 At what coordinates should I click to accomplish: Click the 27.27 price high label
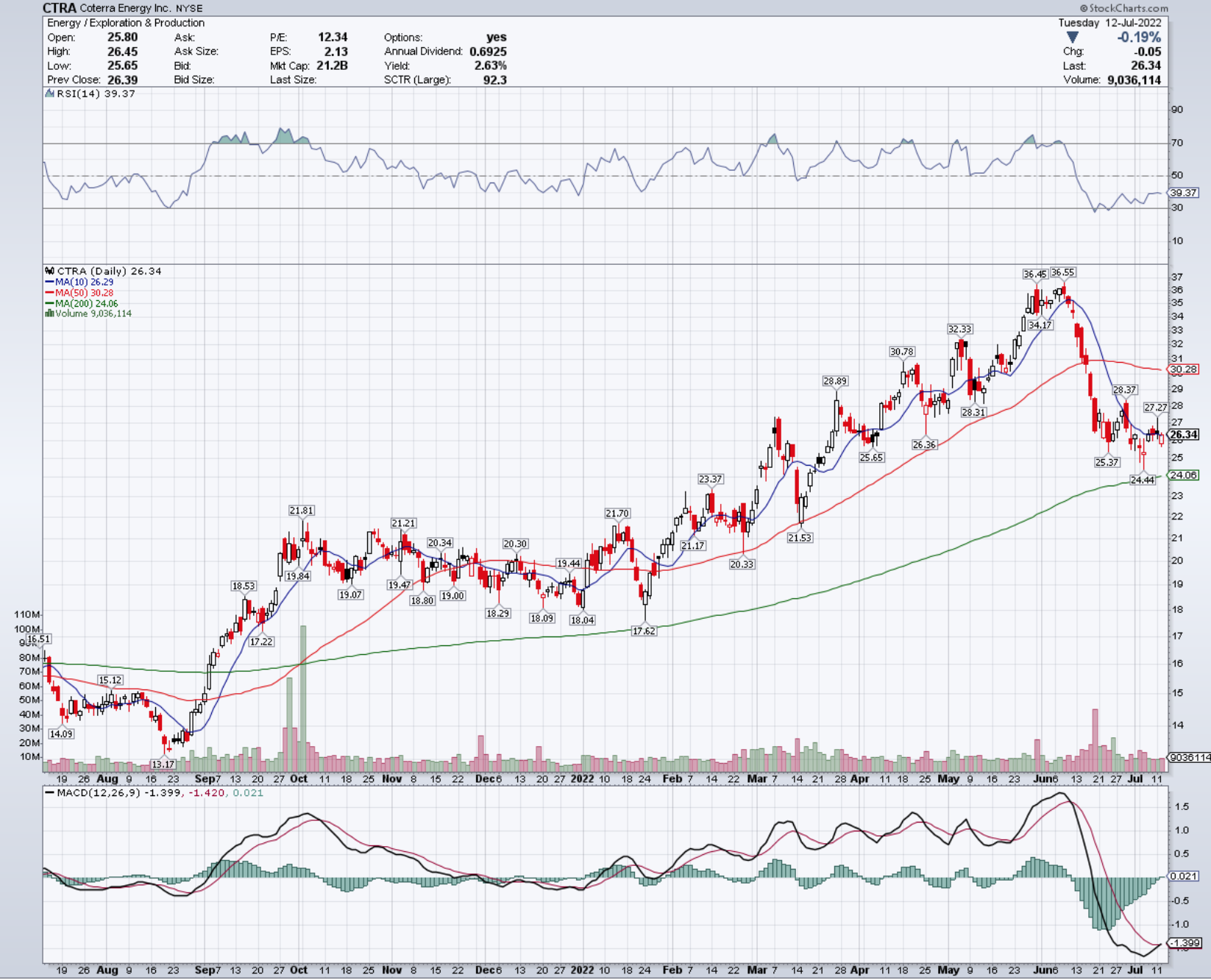[1155, 407]
